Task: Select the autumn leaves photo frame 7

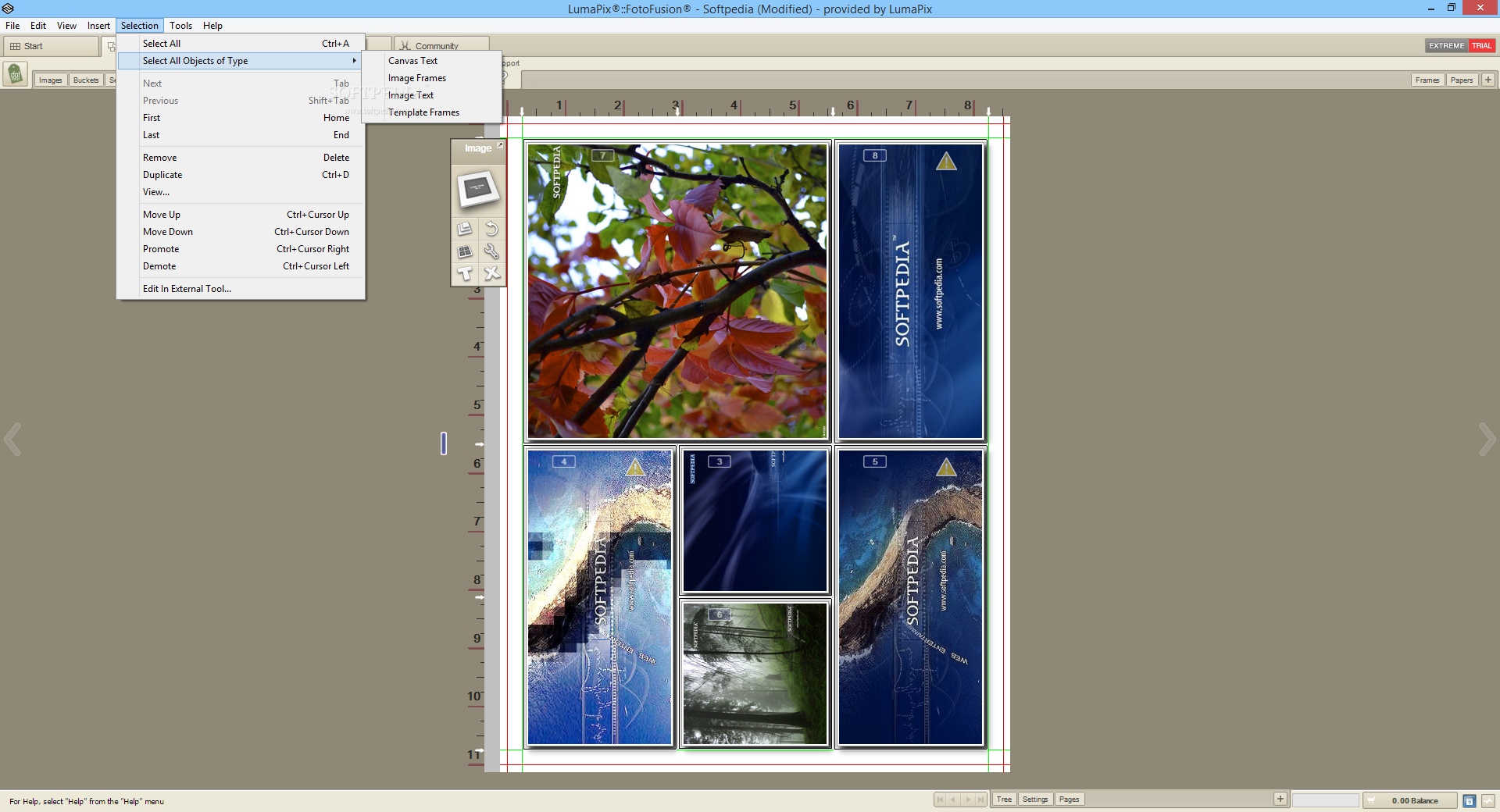Action: pyautogui.click(x=677, y=291)
